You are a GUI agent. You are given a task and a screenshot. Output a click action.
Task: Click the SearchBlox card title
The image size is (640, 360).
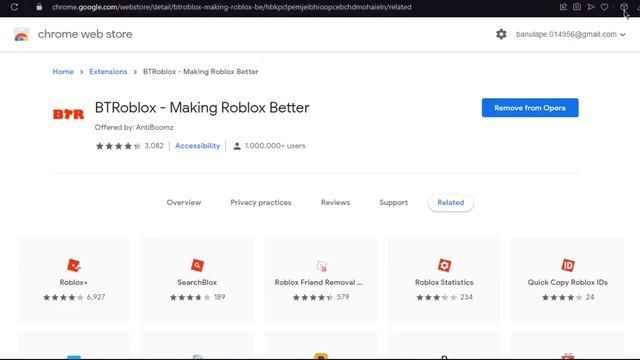(x=197, y=282)
